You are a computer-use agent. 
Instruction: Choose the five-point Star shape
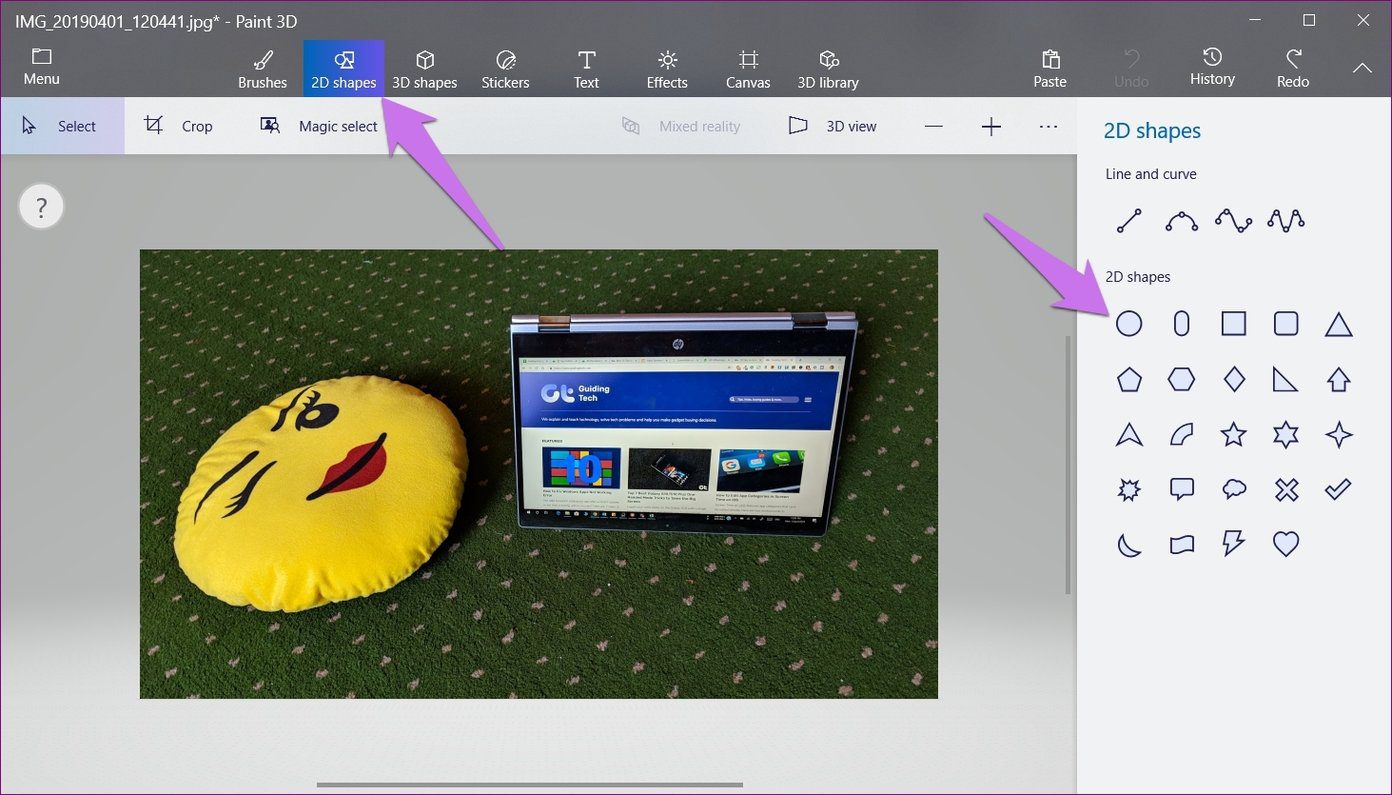coord(1234,434)
